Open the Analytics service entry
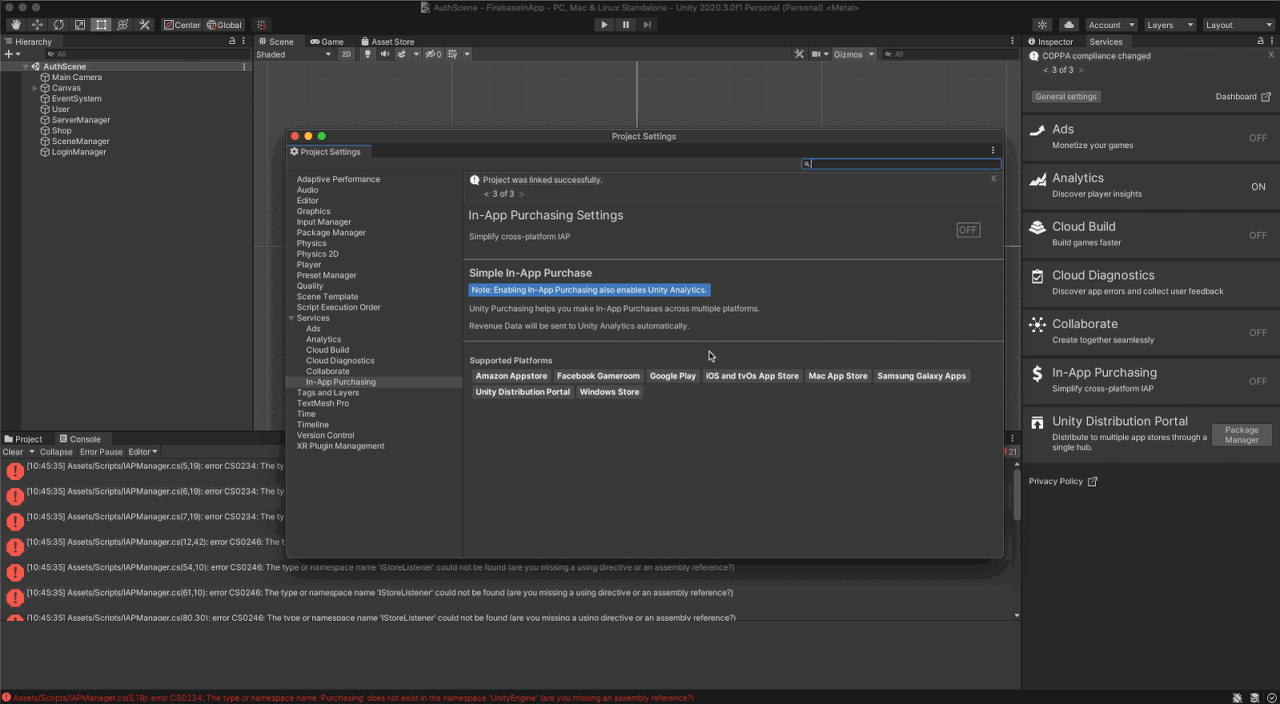The image size is (1280, 704). tap(1150, 186)
